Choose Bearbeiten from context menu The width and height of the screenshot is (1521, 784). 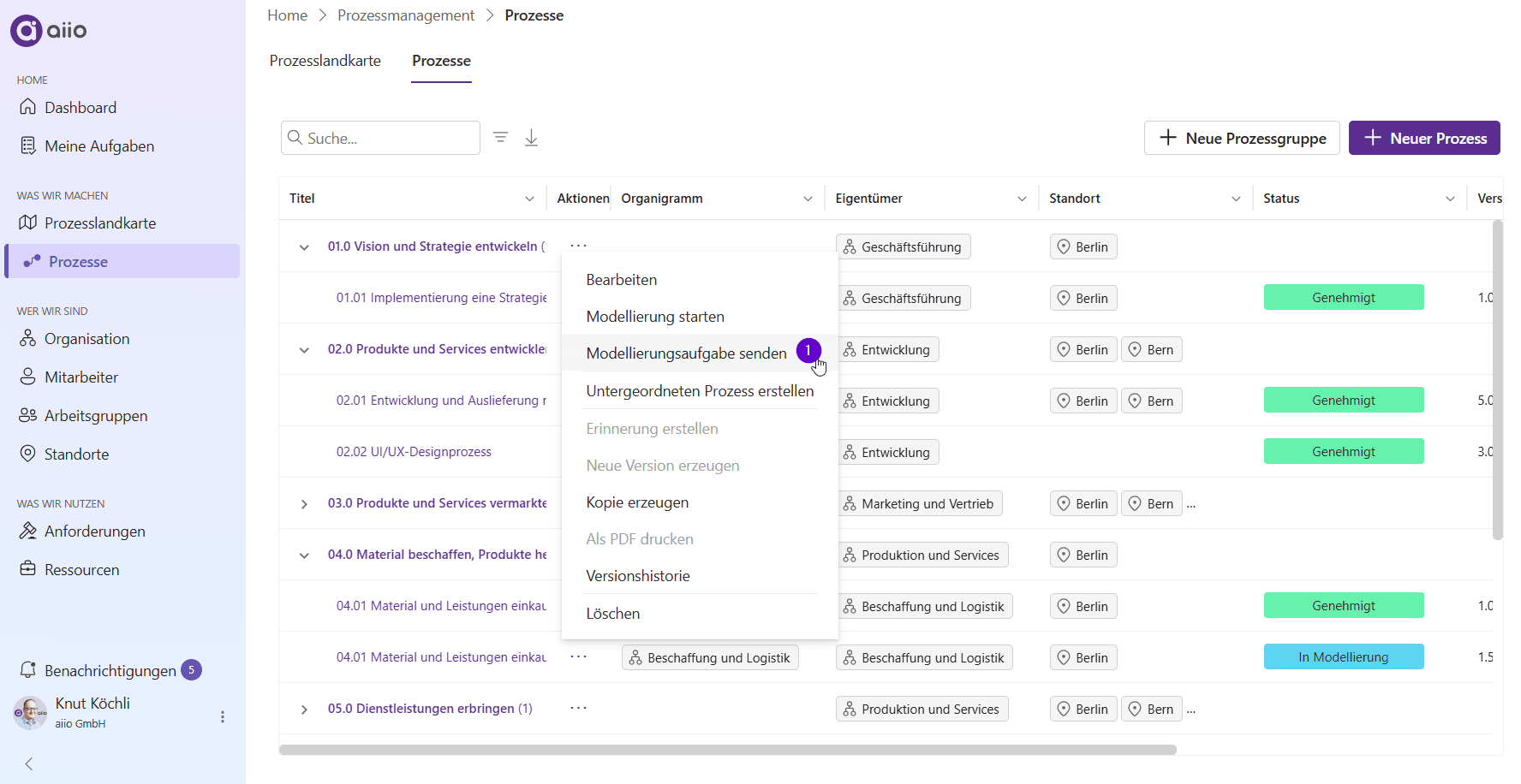pos(700,280)
